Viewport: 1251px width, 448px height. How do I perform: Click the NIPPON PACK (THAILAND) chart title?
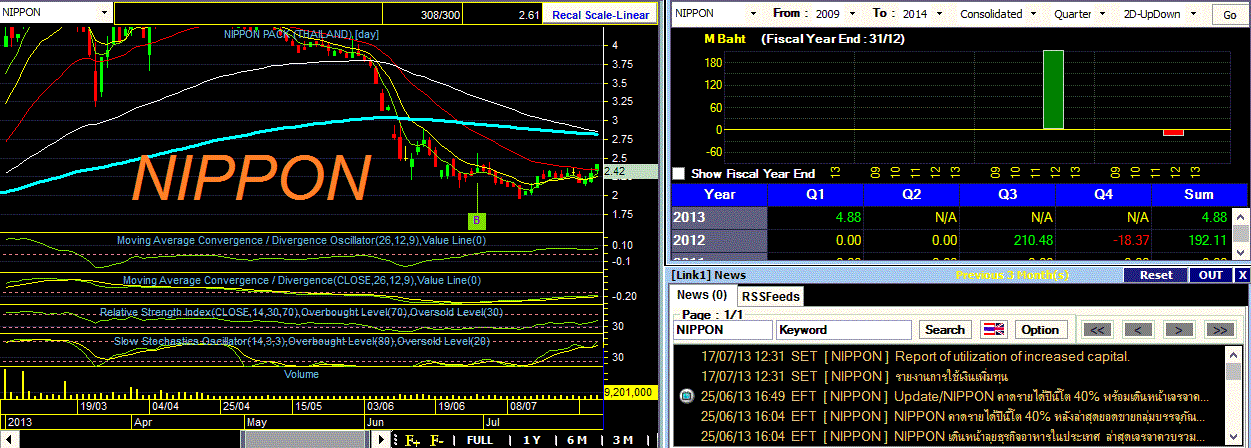pos(300,34)
